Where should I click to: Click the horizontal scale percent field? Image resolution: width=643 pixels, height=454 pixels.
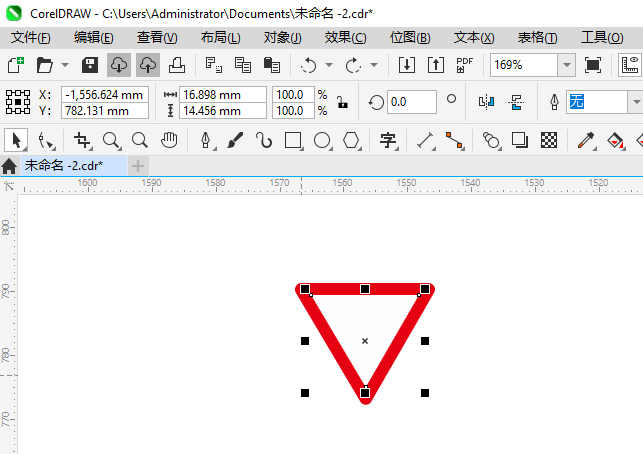pyautogui.click(x=294, y=94)
